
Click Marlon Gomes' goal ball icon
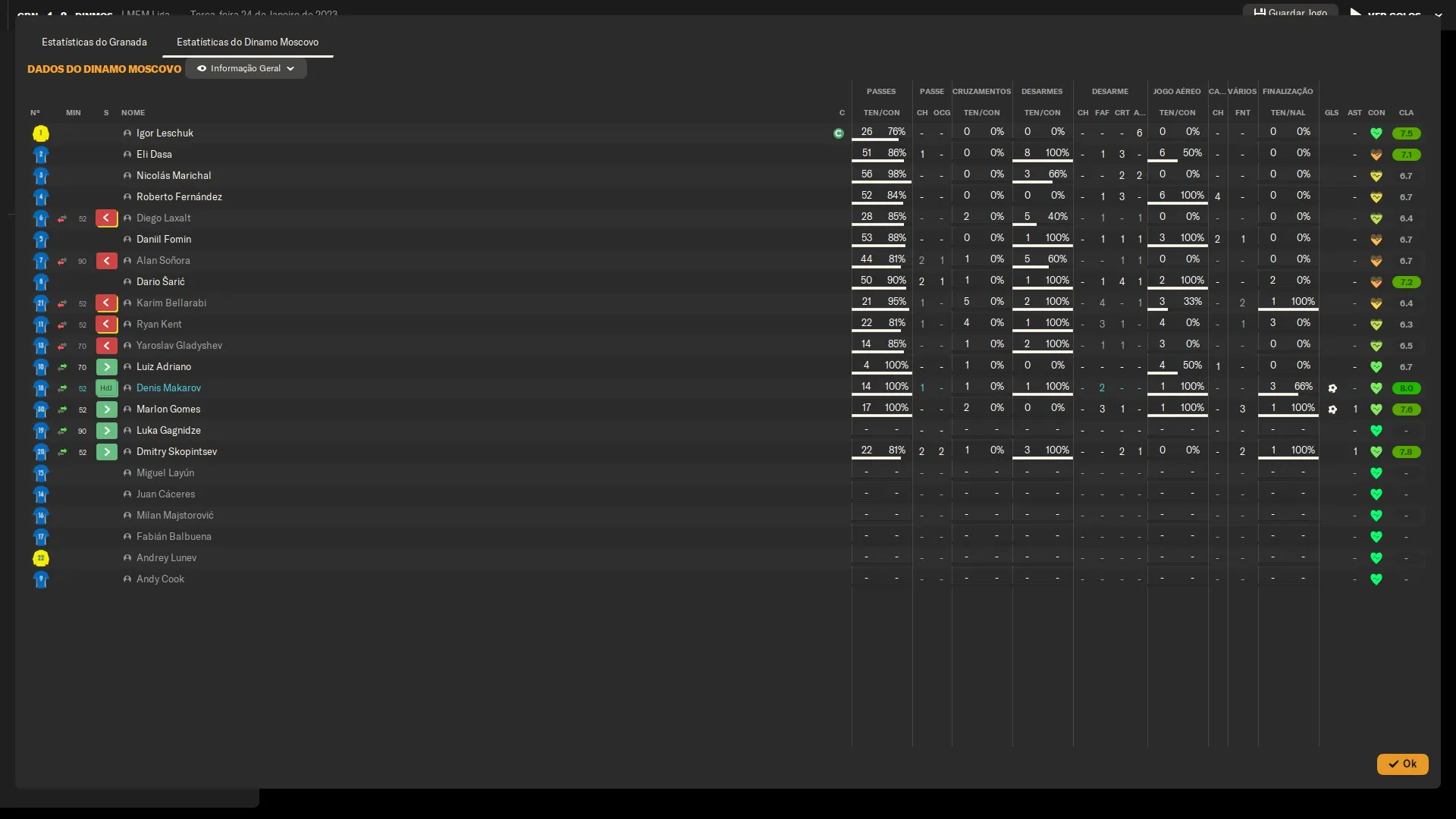click(1332, 409)
